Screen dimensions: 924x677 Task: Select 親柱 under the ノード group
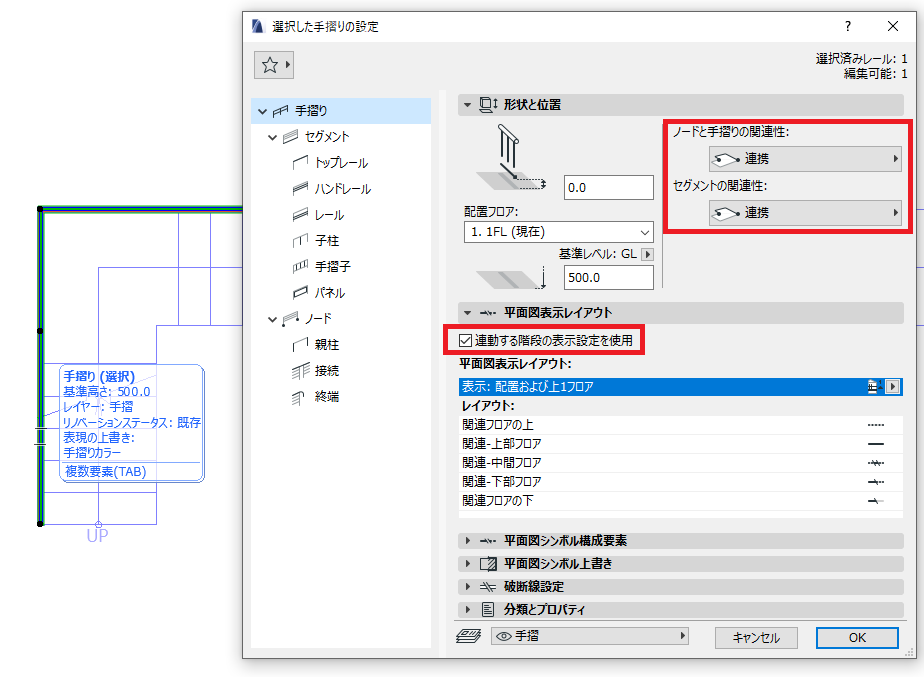click(326, 344)
